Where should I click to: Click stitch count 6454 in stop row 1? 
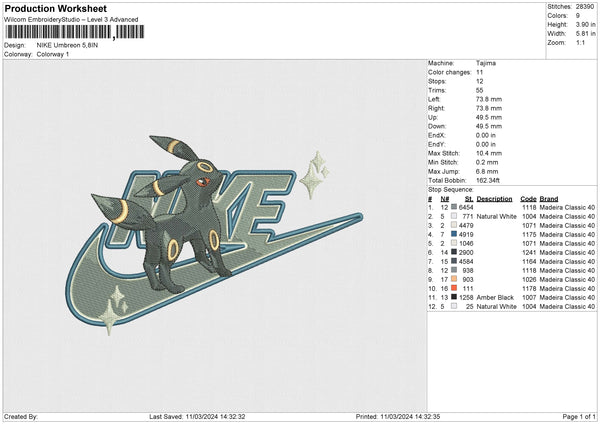point(466,207)
